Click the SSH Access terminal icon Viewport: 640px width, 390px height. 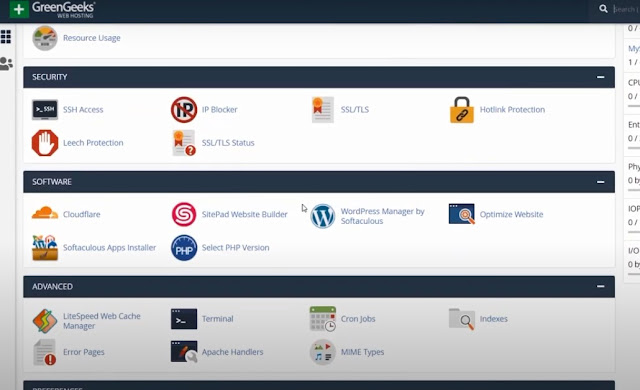pos(45,110)
